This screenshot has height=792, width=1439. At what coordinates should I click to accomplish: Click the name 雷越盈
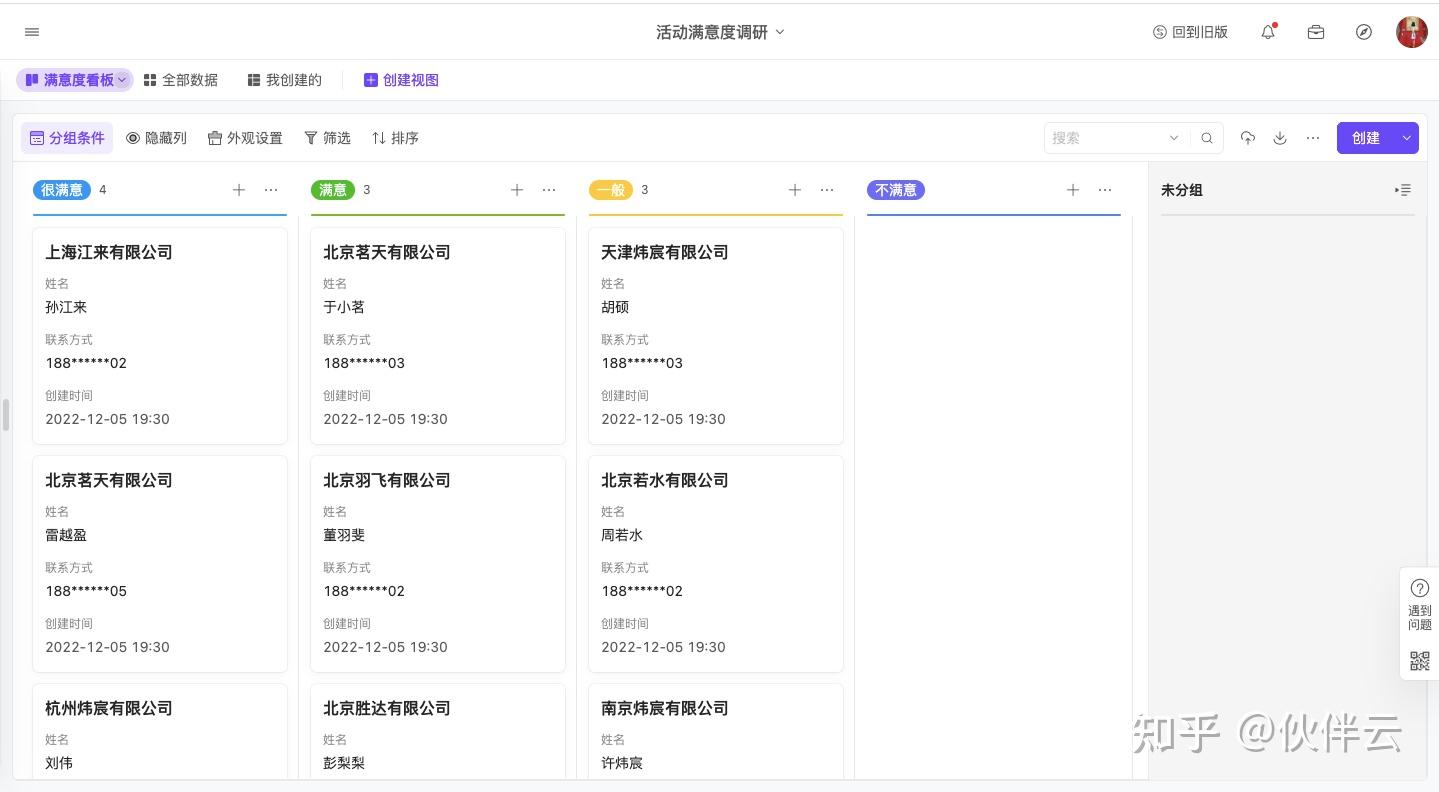pyautogui.click(x=66, y=535)
